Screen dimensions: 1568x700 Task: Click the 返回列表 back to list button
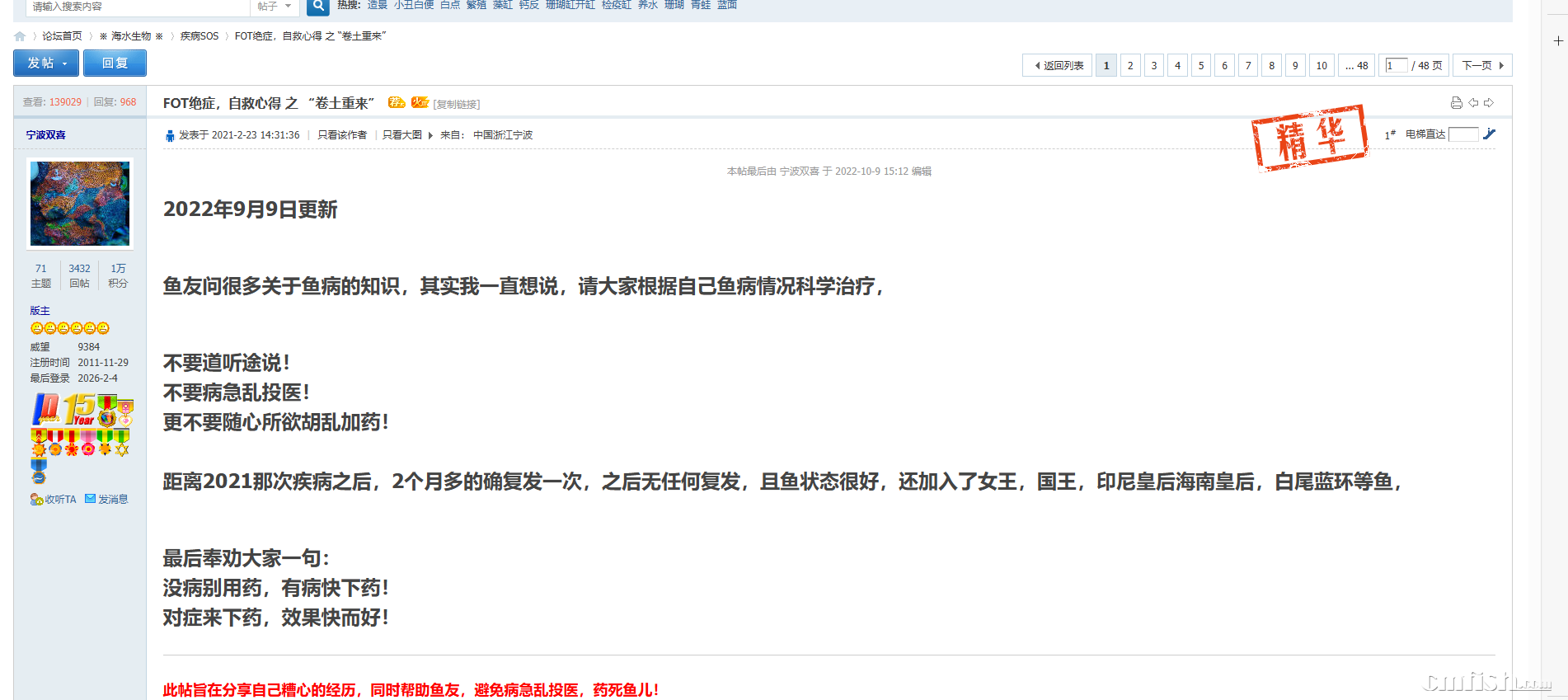point(1058,65)
